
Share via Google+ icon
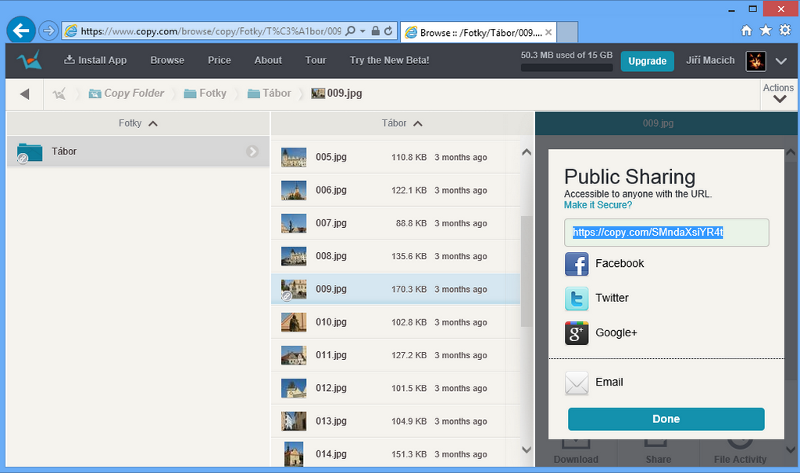tap(577, 333)
